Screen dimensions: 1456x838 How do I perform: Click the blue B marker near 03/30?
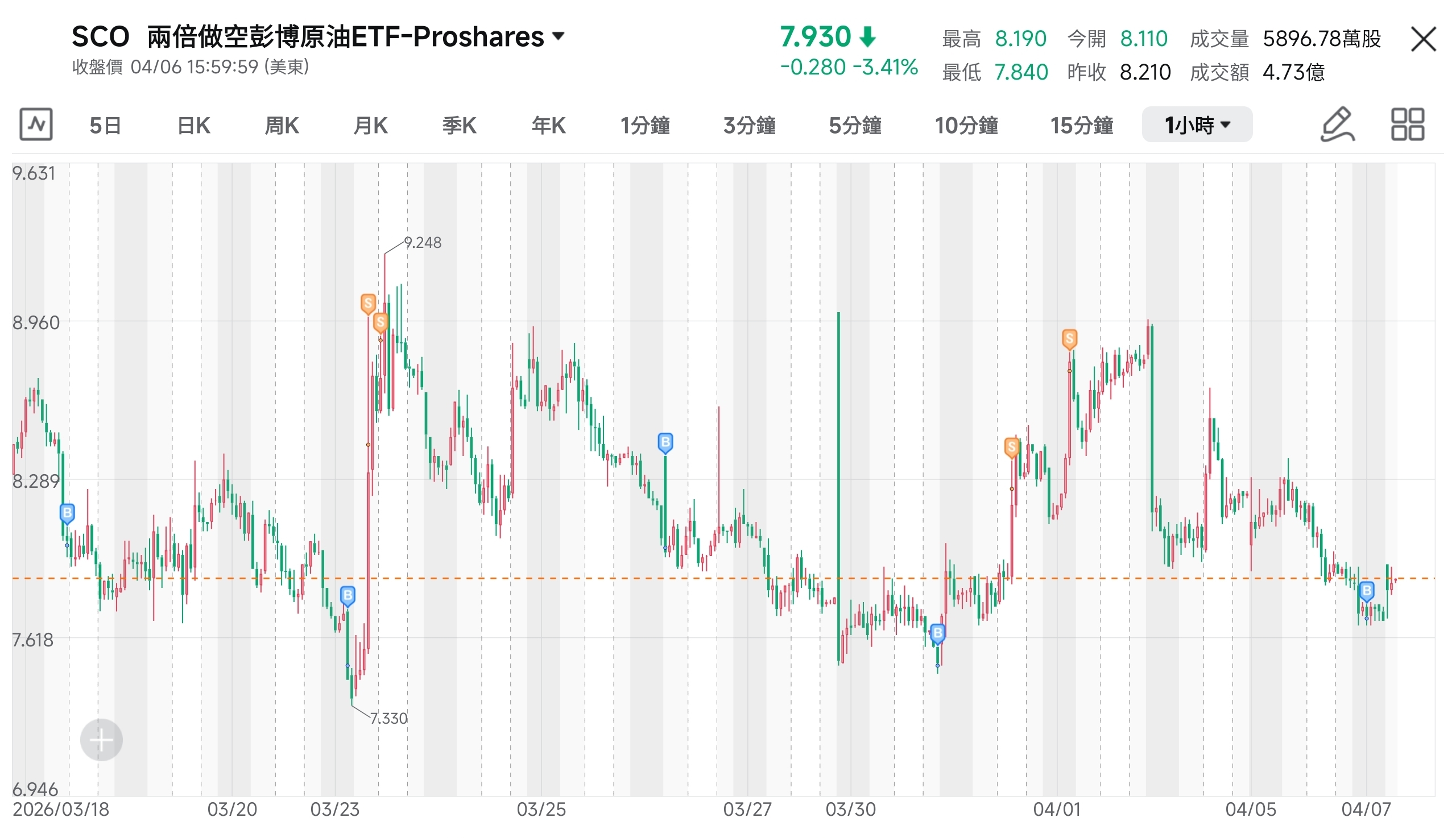[x=938, y=633]
